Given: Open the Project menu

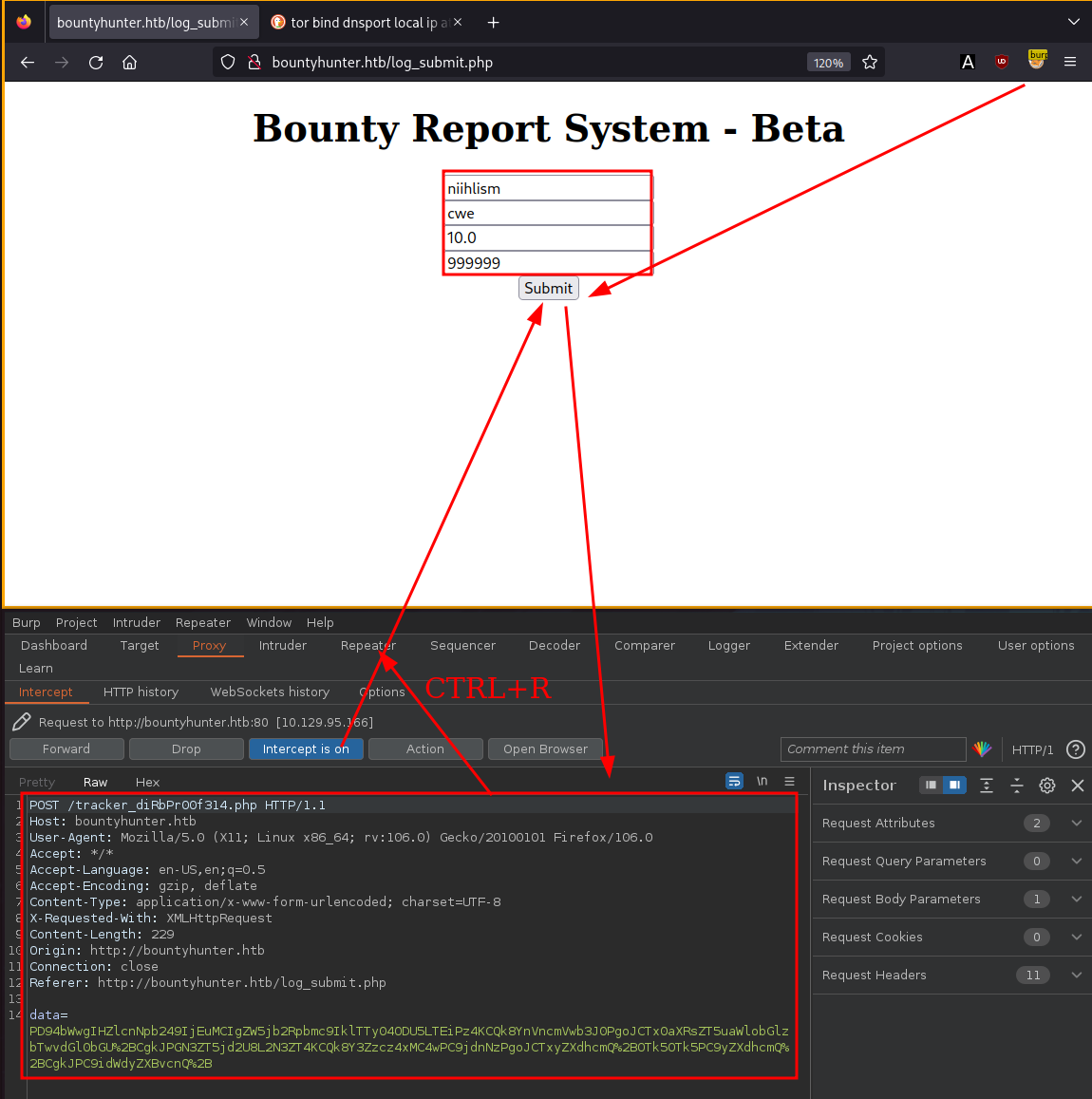Looking at the screenshot, I should click(x=76, y=622).
